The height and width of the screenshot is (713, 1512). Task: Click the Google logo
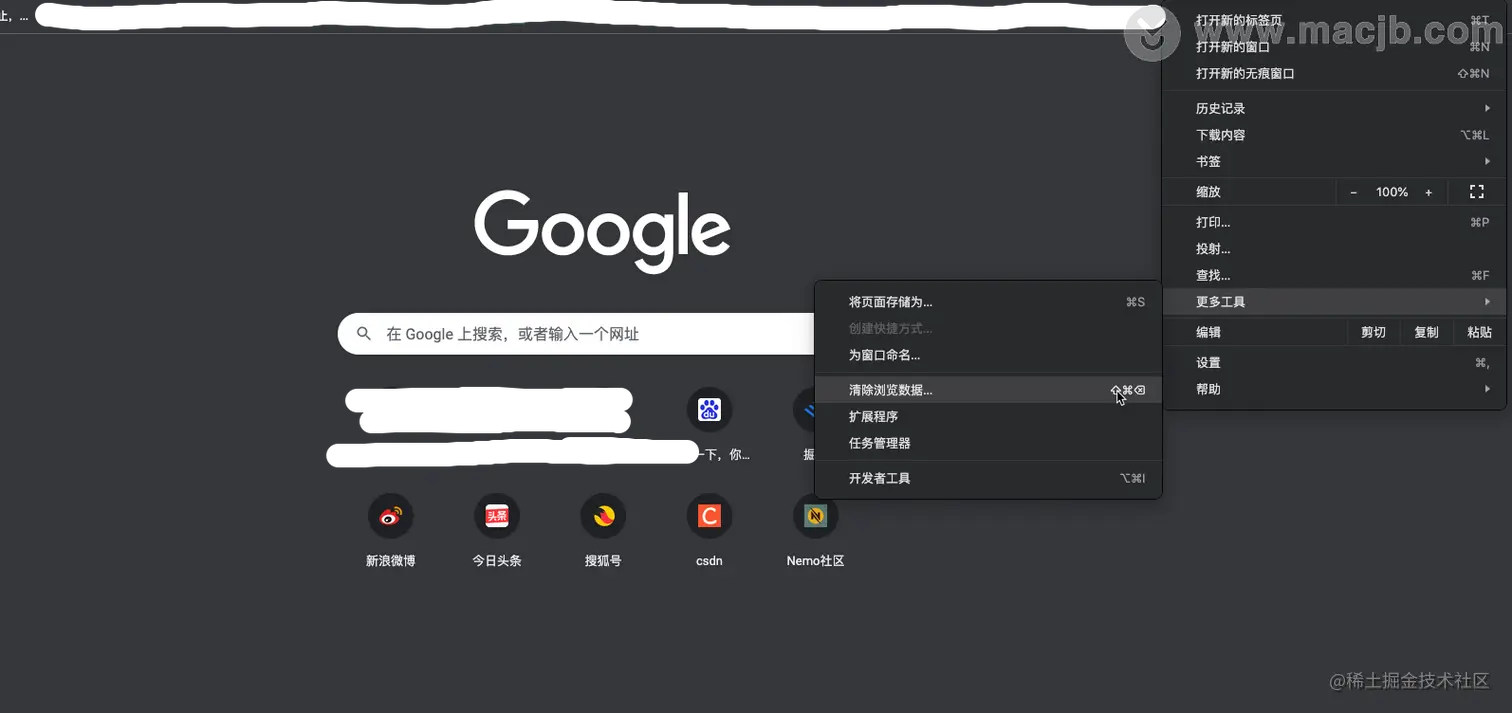pos(602,231)
